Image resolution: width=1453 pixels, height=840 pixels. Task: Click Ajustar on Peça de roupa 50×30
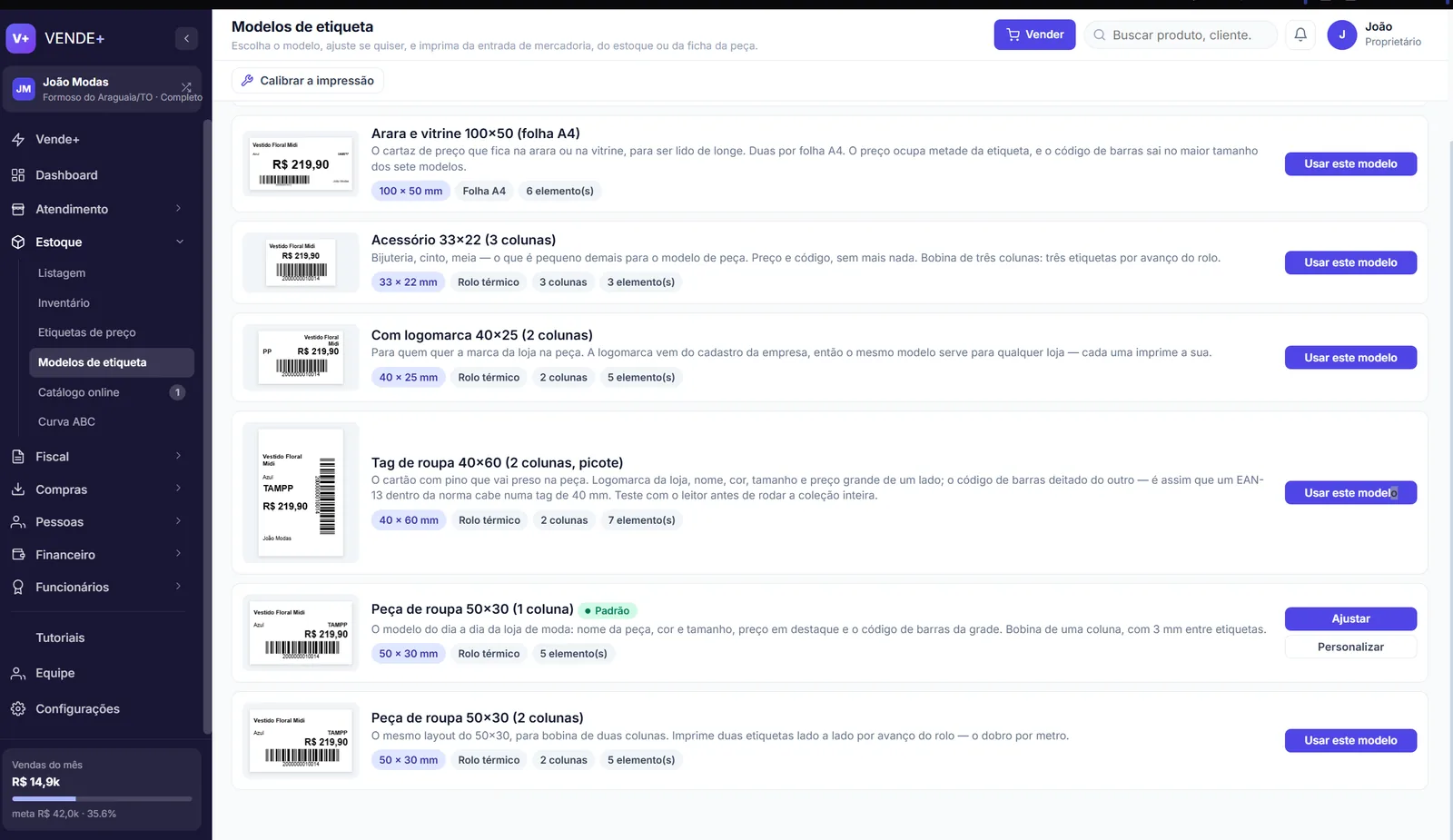coord(1350,619)
